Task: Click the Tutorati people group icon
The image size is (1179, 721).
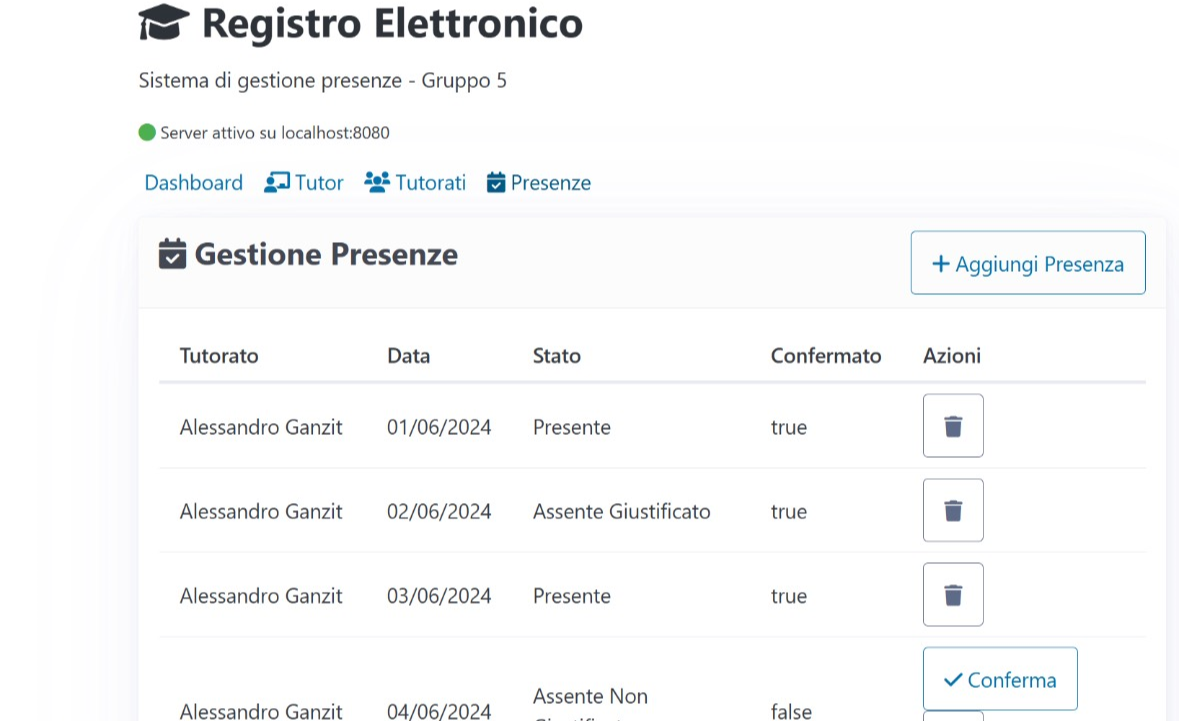Action: 377,182
